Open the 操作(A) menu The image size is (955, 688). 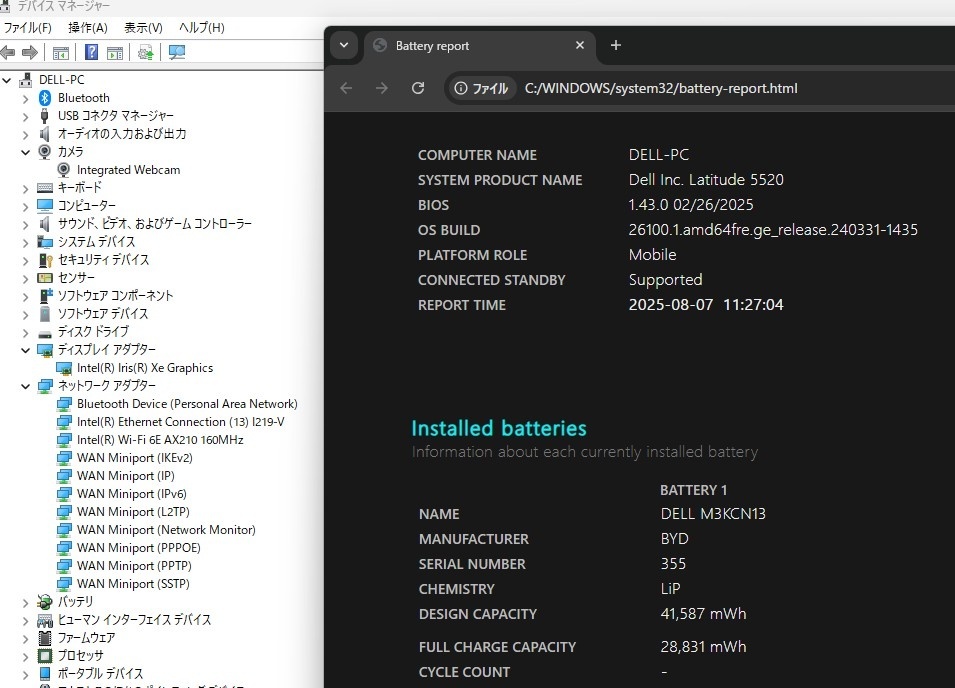click(88, 28)
